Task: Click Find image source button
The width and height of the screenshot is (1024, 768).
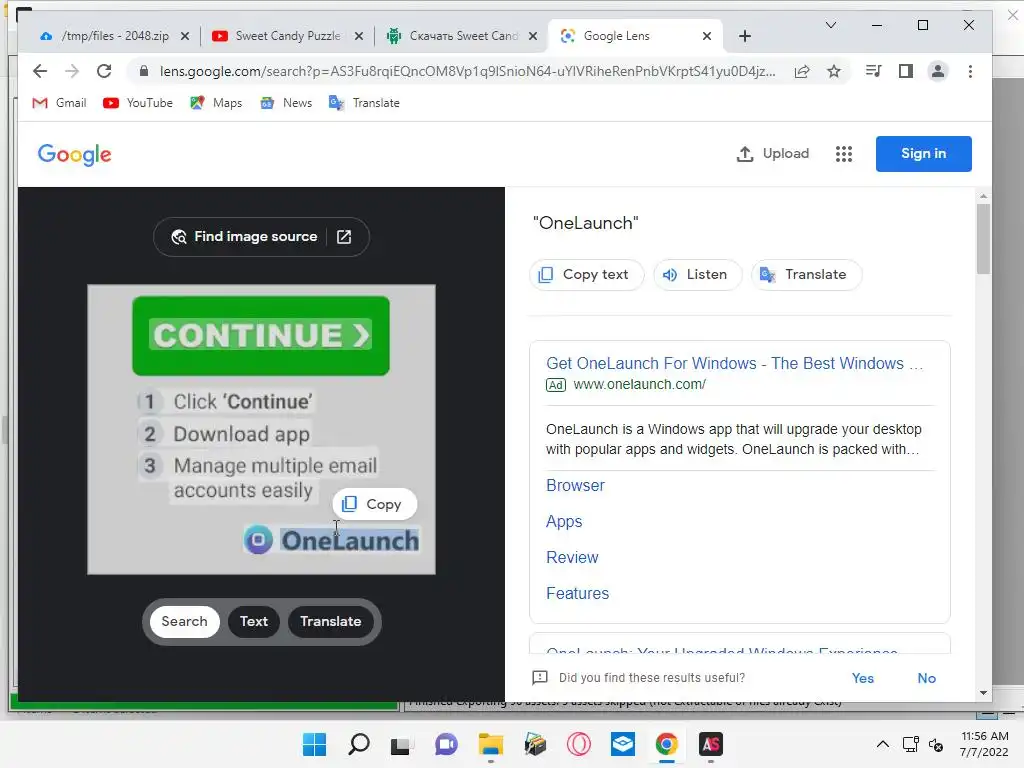Action: coord(244,237)
